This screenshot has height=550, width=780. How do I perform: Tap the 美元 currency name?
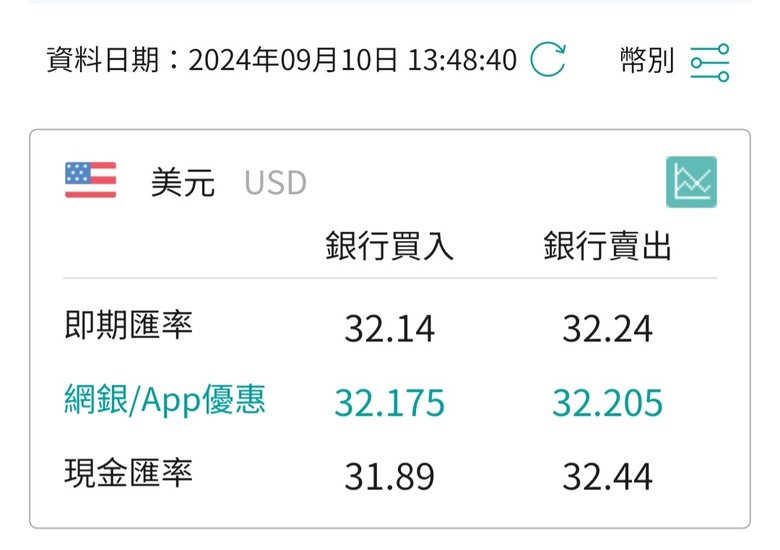point(183,182)
